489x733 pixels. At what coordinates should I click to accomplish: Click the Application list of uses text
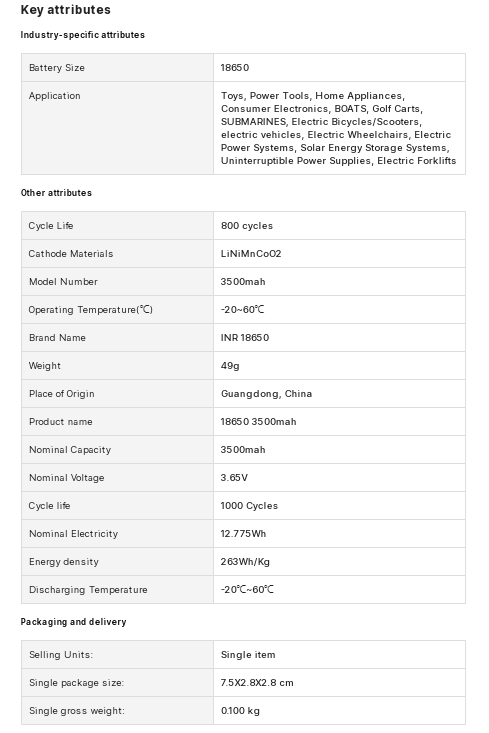[x=338, y=128]
